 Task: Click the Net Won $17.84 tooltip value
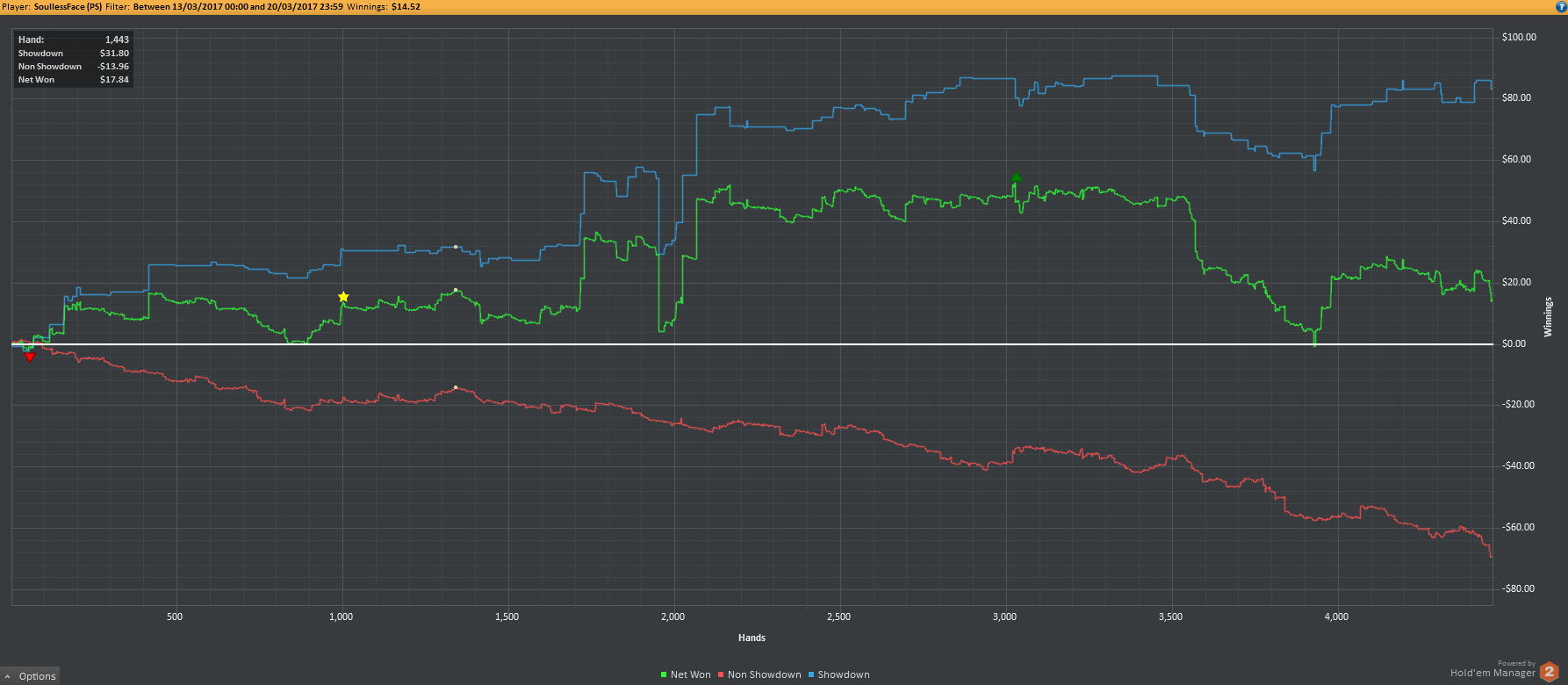click(x=114, y=79)
